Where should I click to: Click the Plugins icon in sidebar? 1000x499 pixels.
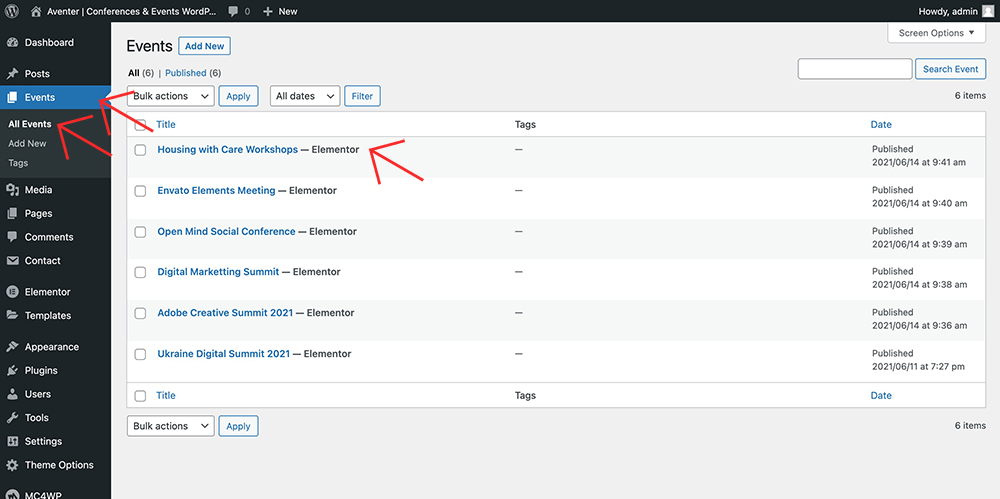(12, 371)
